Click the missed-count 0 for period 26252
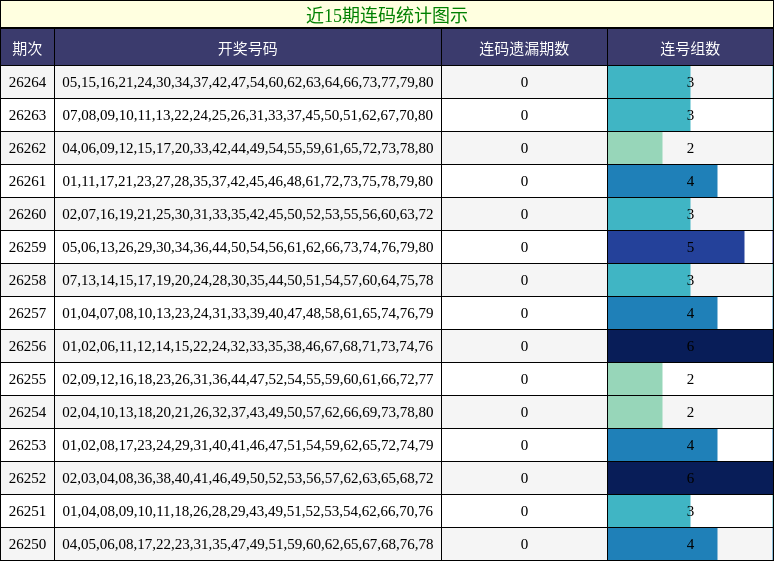 pos(524,478)
